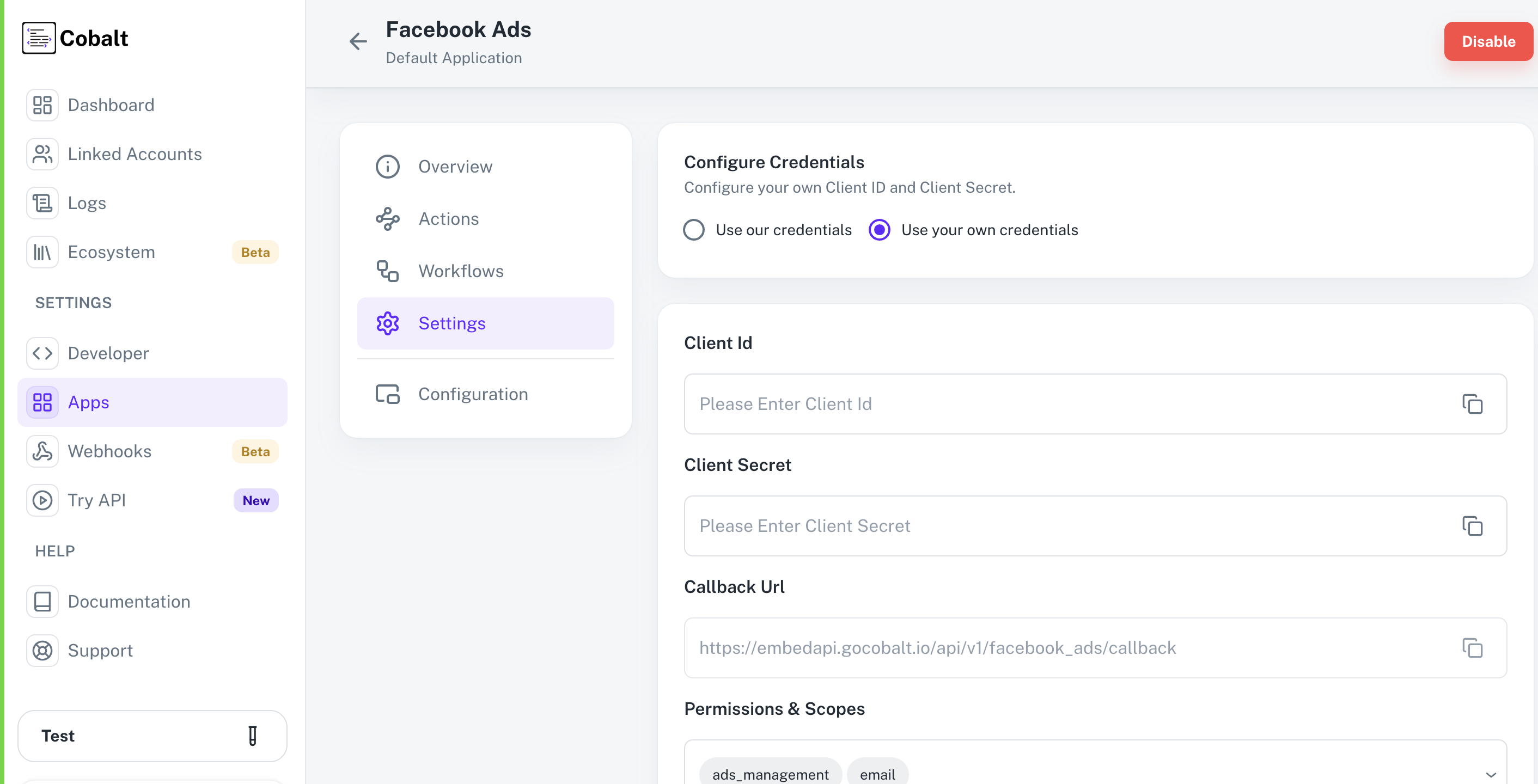Copy the Client Id using the copy icon
The width and height of the screenshot is (1538, 784).
1472,404
